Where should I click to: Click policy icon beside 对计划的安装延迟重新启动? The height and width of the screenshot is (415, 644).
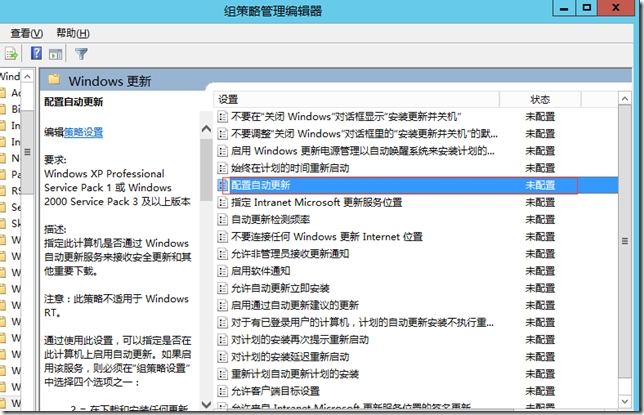tap(222, 357)
